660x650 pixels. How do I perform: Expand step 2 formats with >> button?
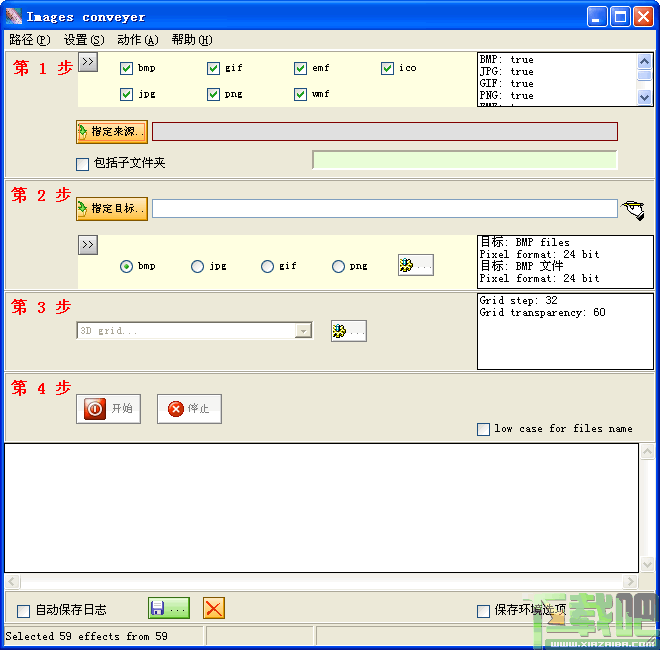(88, 245)
